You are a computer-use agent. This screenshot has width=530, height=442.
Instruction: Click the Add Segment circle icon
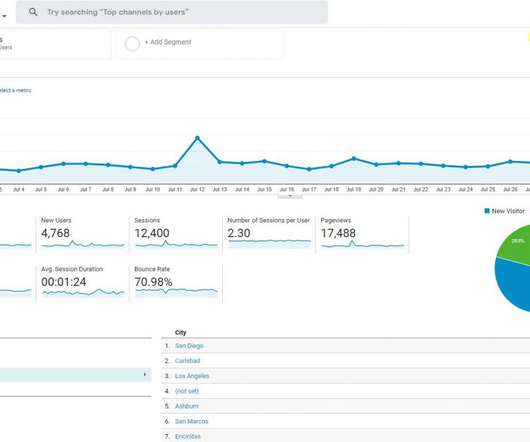pos(132,44)
